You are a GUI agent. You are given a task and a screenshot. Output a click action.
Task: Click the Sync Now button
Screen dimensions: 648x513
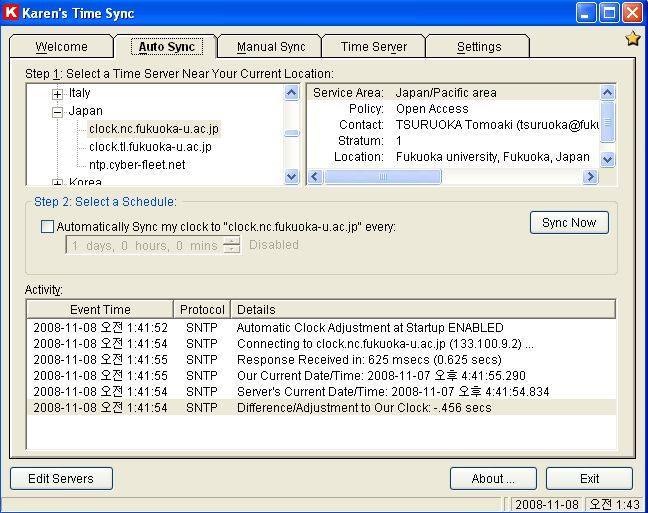point(569,223)
